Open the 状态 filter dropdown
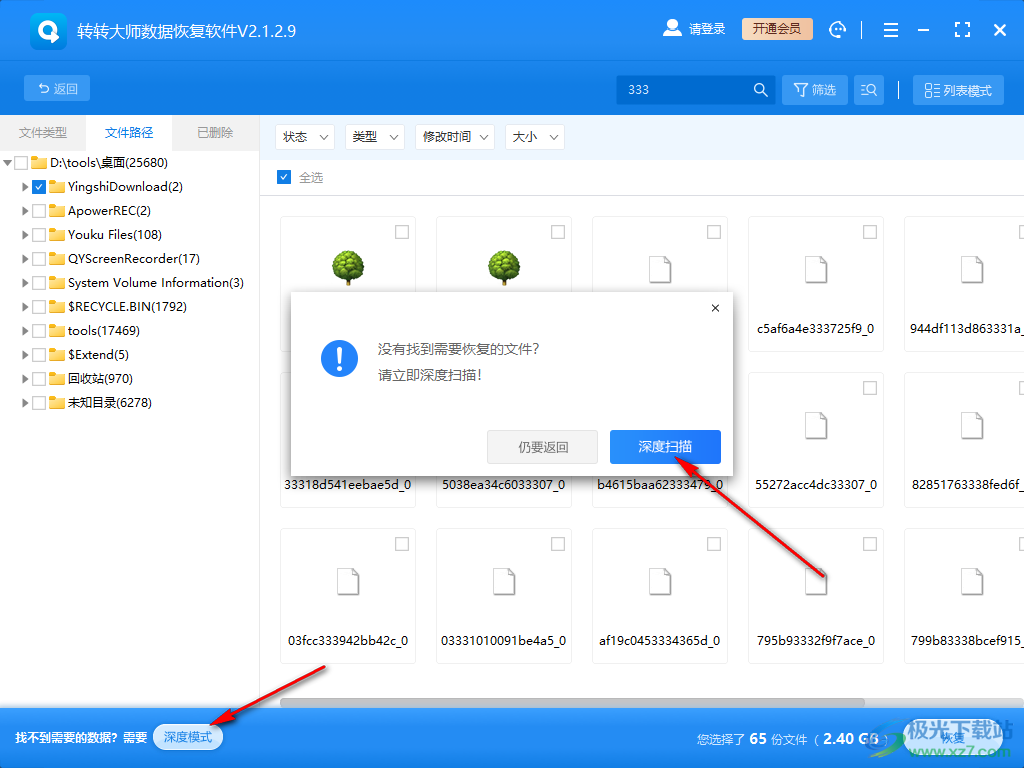Viewport: 1024px width, 768px height. tap(305, 137)
